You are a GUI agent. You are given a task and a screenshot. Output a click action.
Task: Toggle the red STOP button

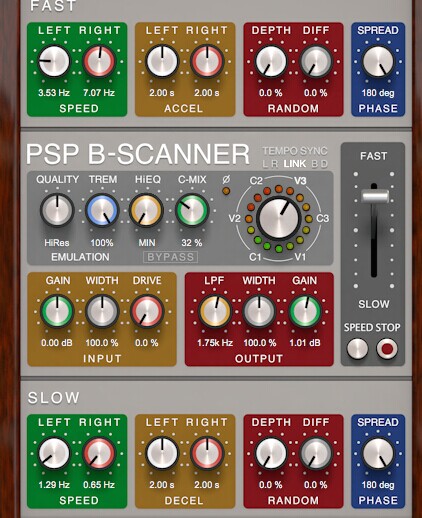[x=387, y=349]
